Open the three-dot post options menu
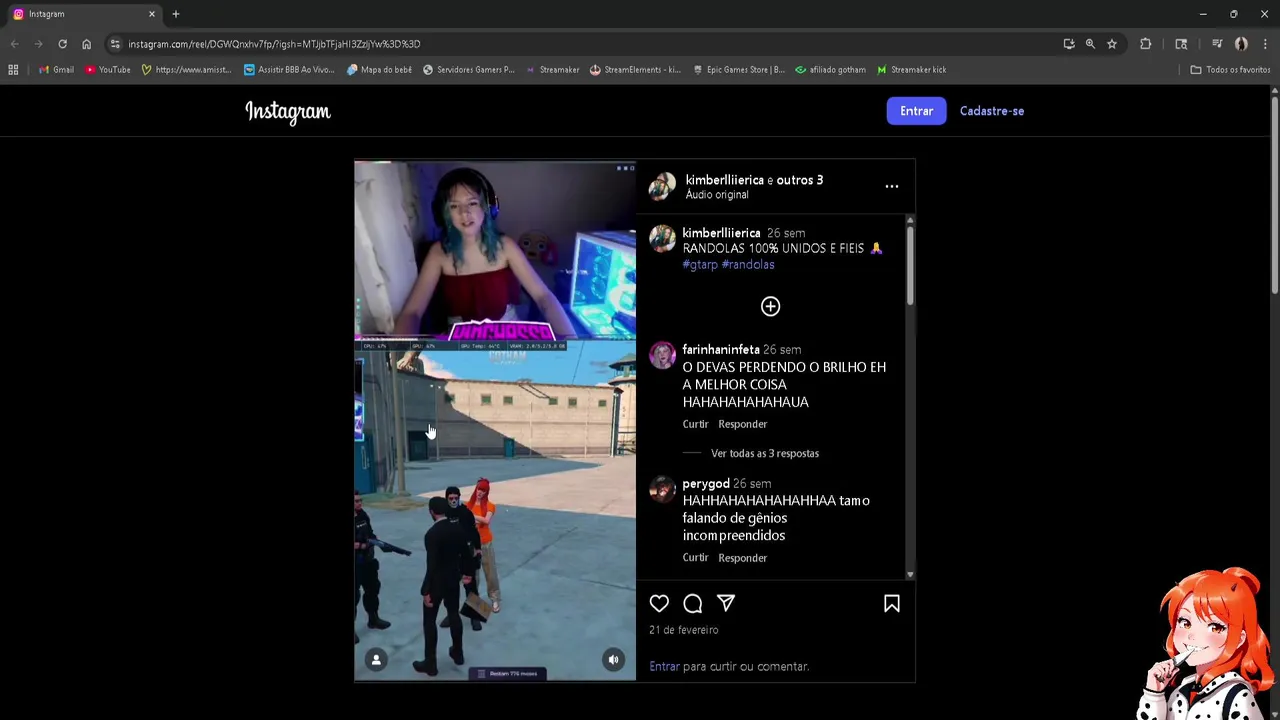 click(x=892, y=186)
